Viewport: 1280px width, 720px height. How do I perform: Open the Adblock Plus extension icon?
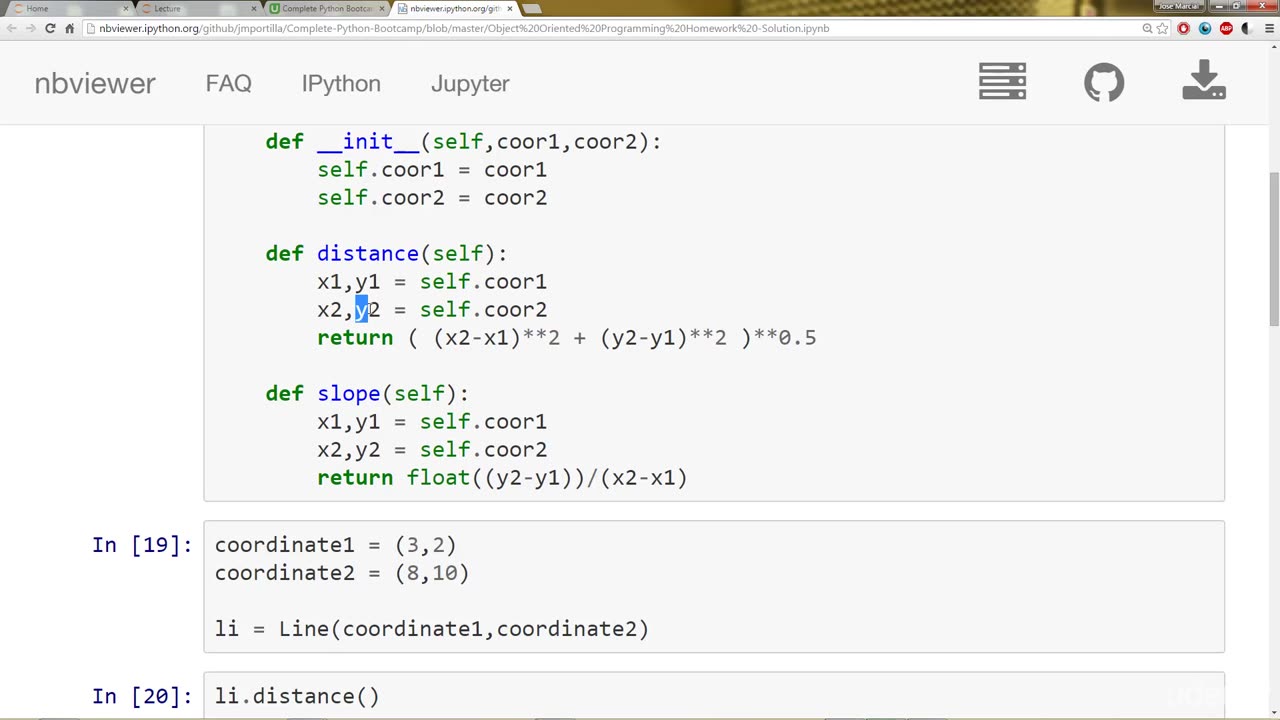click(1226, 28)
